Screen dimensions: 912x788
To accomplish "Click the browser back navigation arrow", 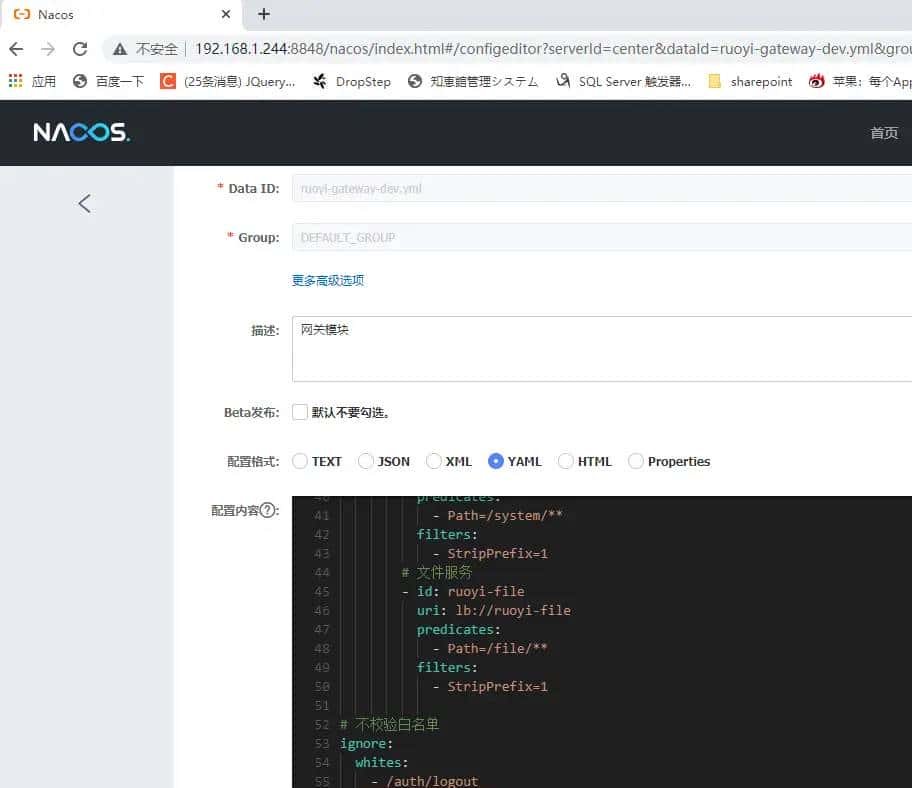I will [16, 49].
